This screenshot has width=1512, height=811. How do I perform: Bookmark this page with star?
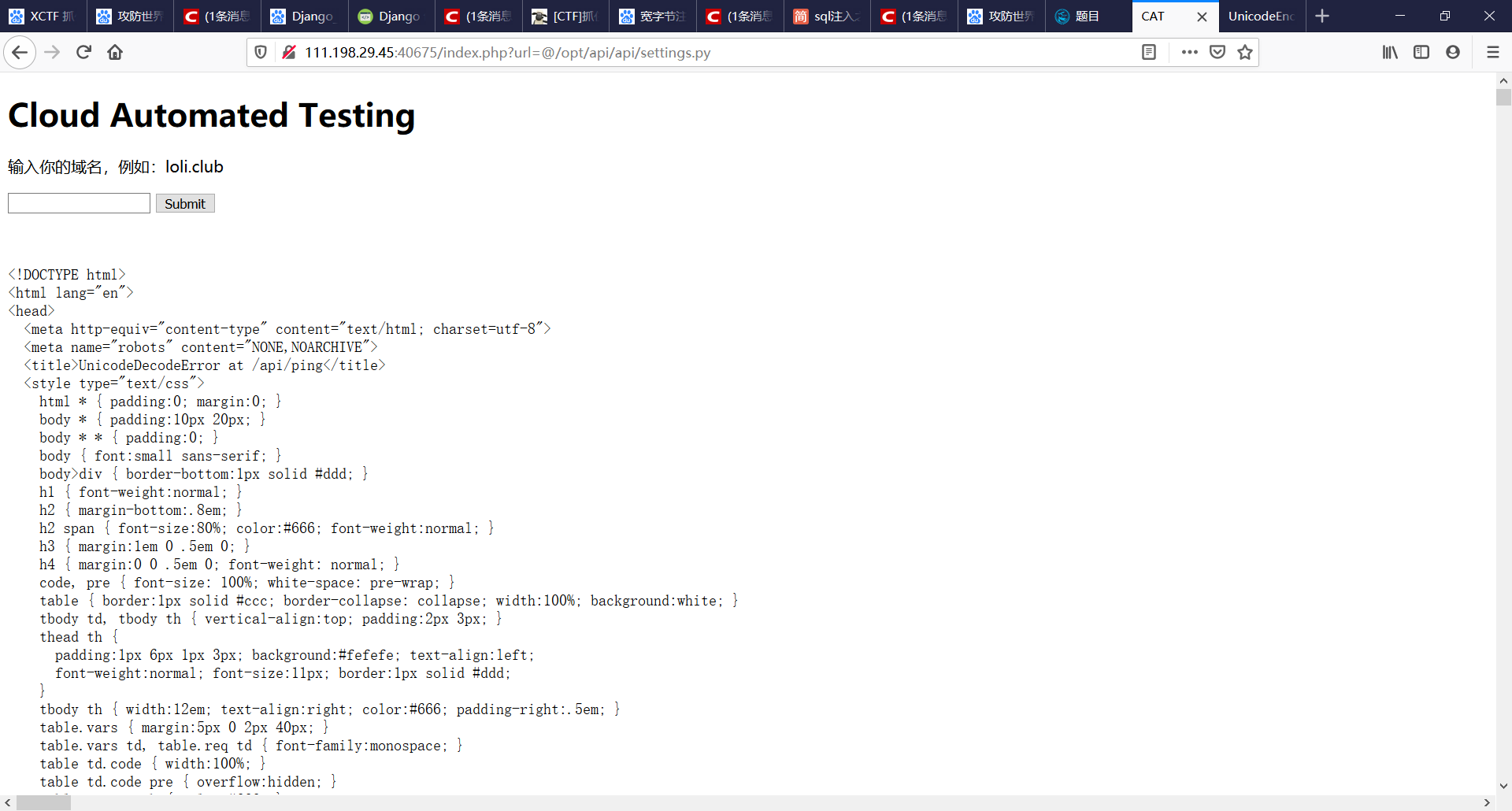pyautogui.click(x=1245, y=53)
